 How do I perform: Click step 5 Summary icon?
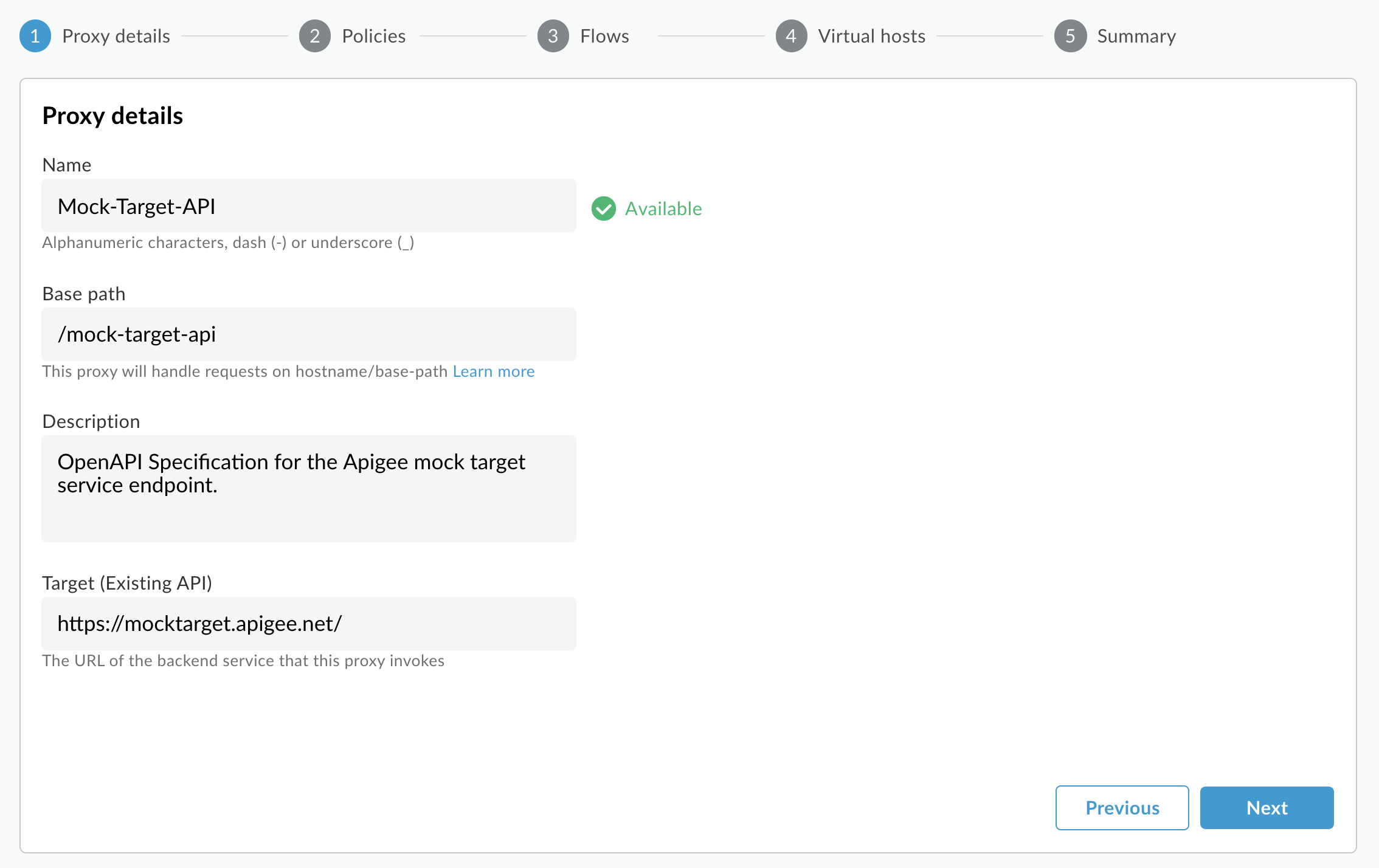1069,36
